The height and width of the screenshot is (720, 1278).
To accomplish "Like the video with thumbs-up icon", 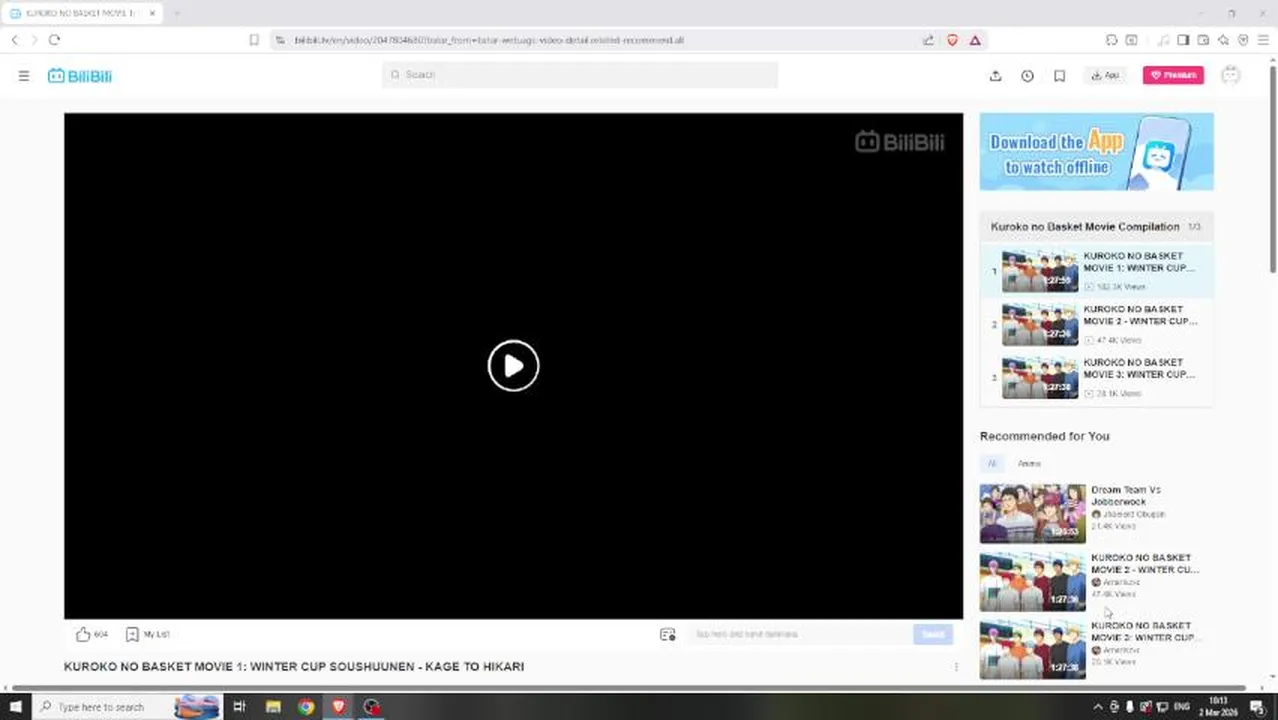I will 83,634.
